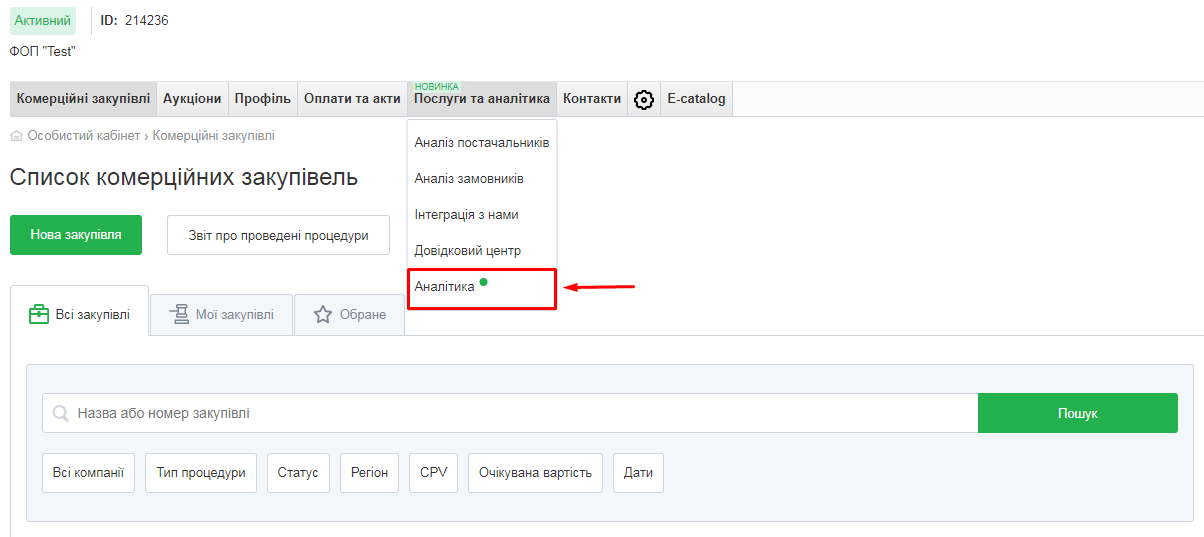Open the Очікувана вартість filter

click(x=535, y=473)
